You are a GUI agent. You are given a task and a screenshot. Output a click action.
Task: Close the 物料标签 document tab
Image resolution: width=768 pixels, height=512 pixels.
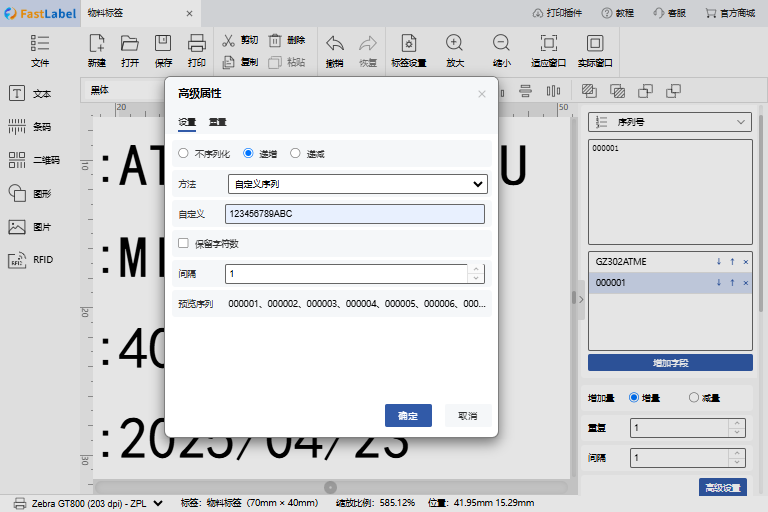tap(190, 14)
